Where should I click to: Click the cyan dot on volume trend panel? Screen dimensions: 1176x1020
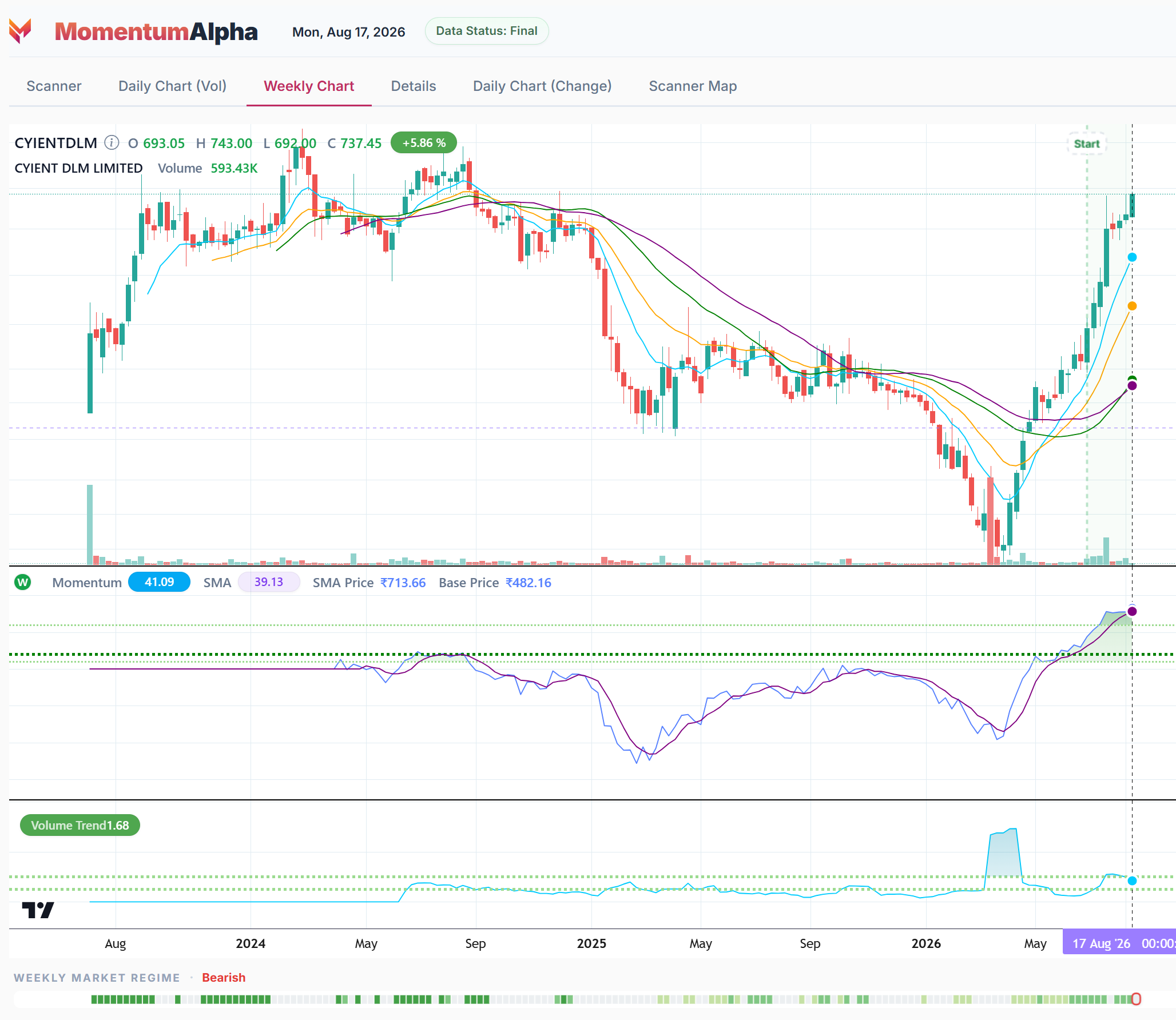1132,880
